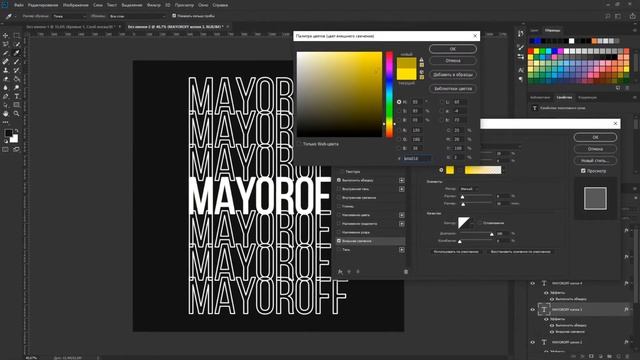Open the Окно menu

pyautogui.click(x=203, y=5)
